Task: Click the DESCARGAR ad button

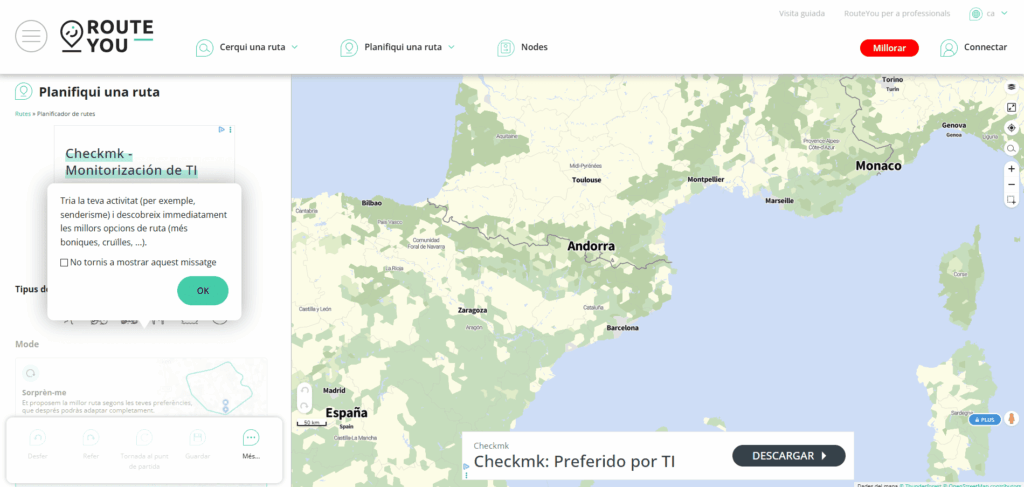Action: [789, 456]
